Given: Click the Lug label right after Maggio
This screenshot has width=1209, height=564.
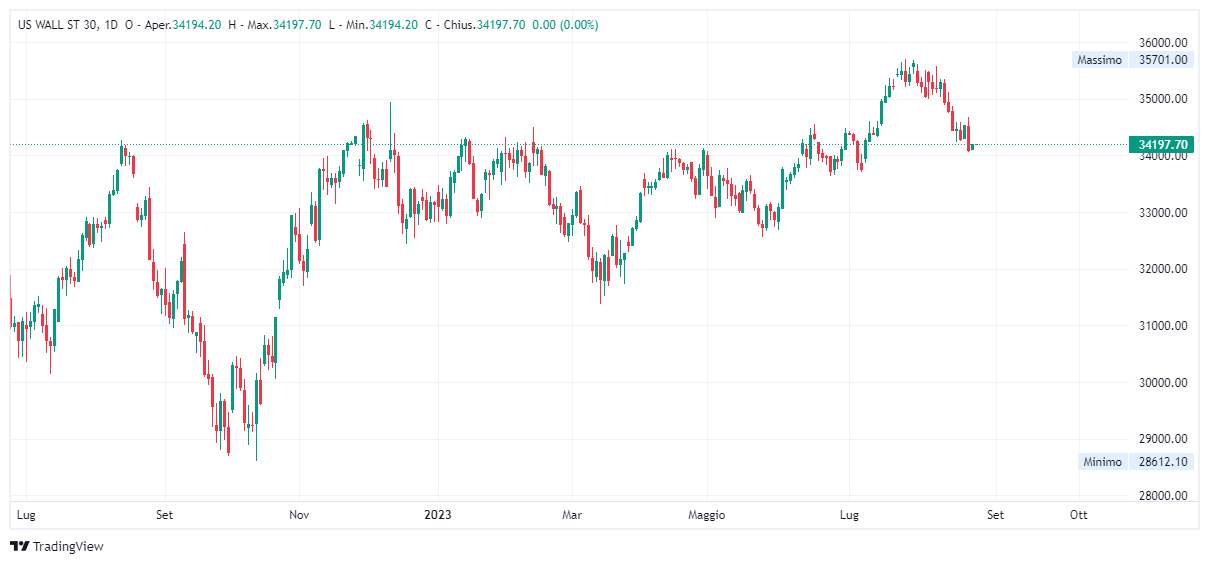Looking at the screenshot, I should tap(849, 515).
